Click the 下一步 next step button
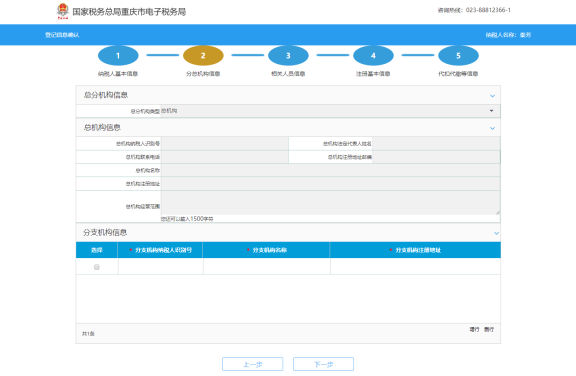The image size is (576, 376). coord(324,364)
